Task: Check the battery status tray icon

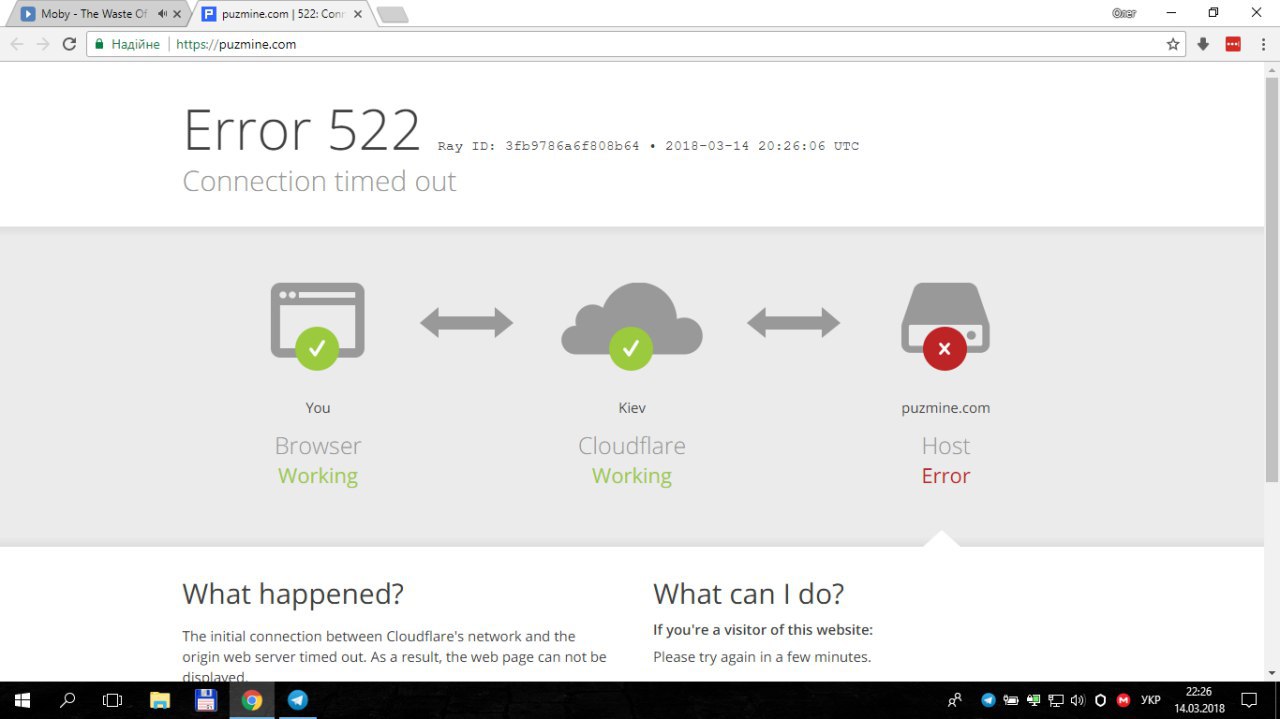Action: 1011,700
